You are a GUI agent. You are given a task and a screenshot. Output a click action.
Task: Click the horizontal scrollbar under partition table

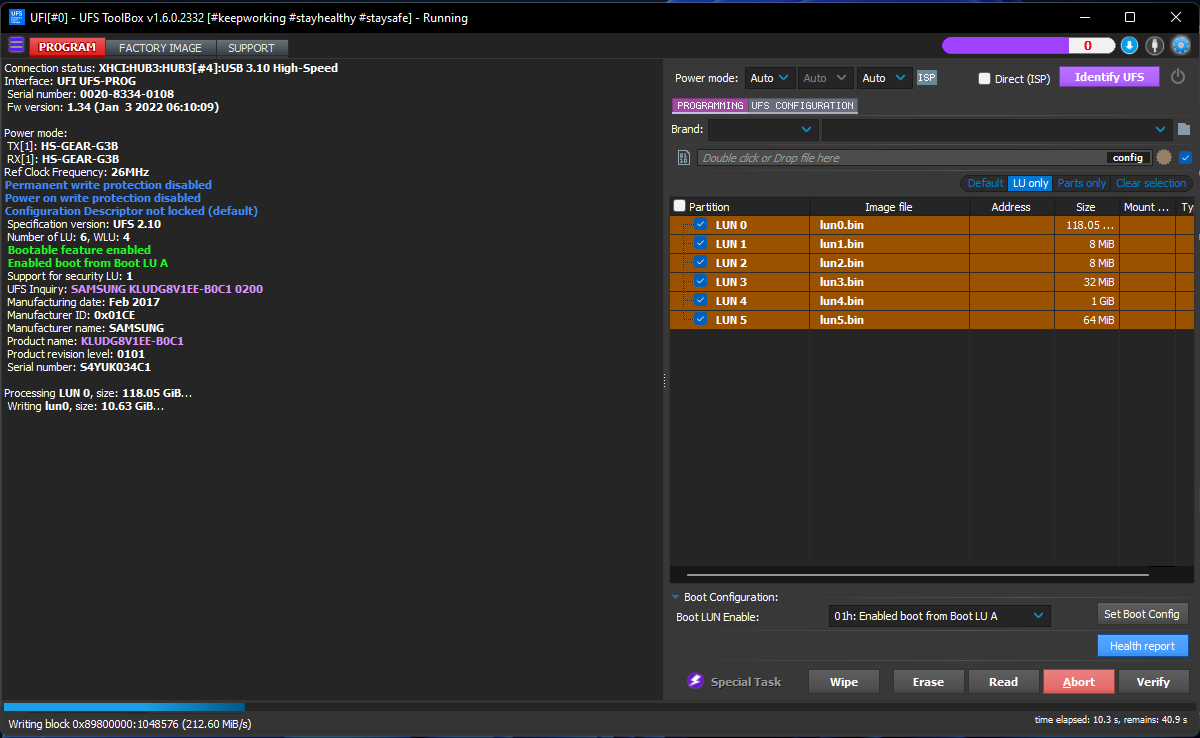(x=916, y=574)
